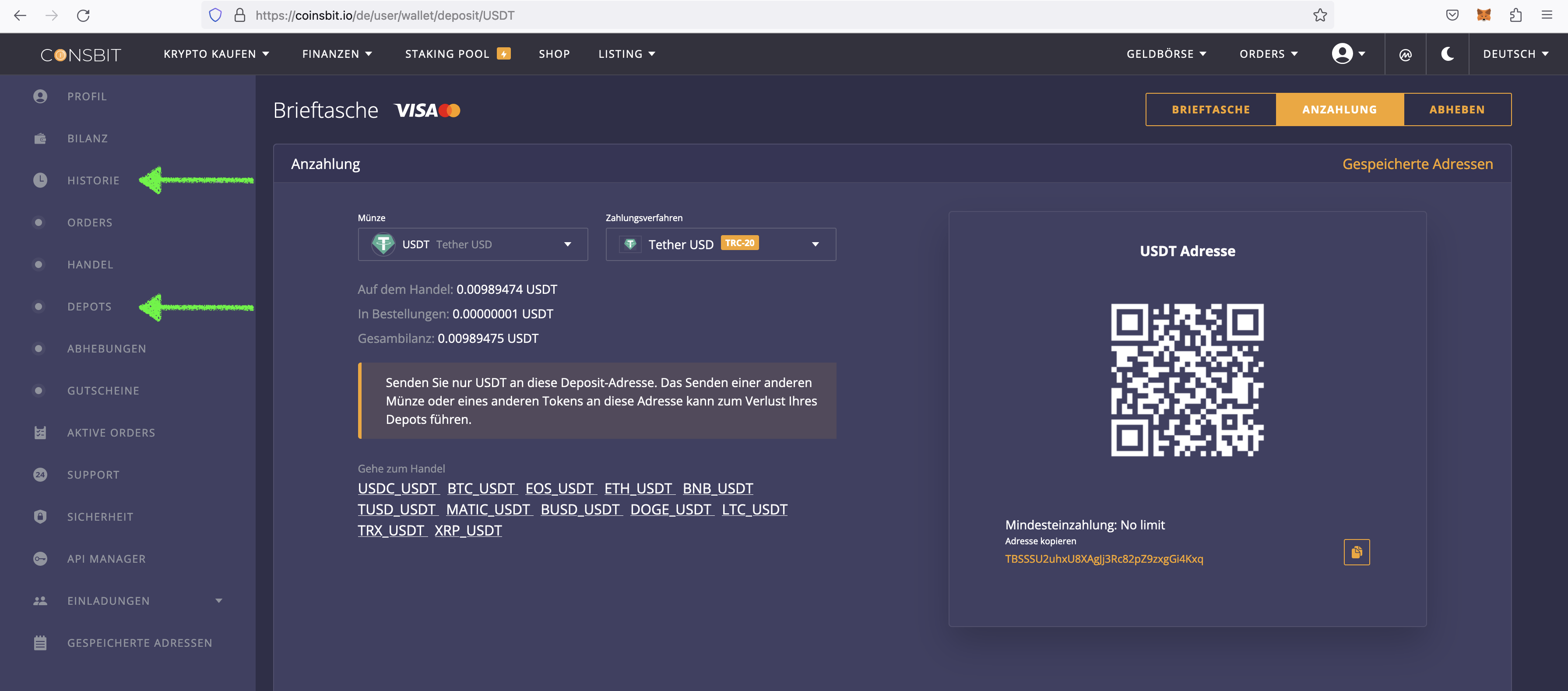Click the browser back arrow
Viewport: 1568px width, 691px height.
[20, 15]
